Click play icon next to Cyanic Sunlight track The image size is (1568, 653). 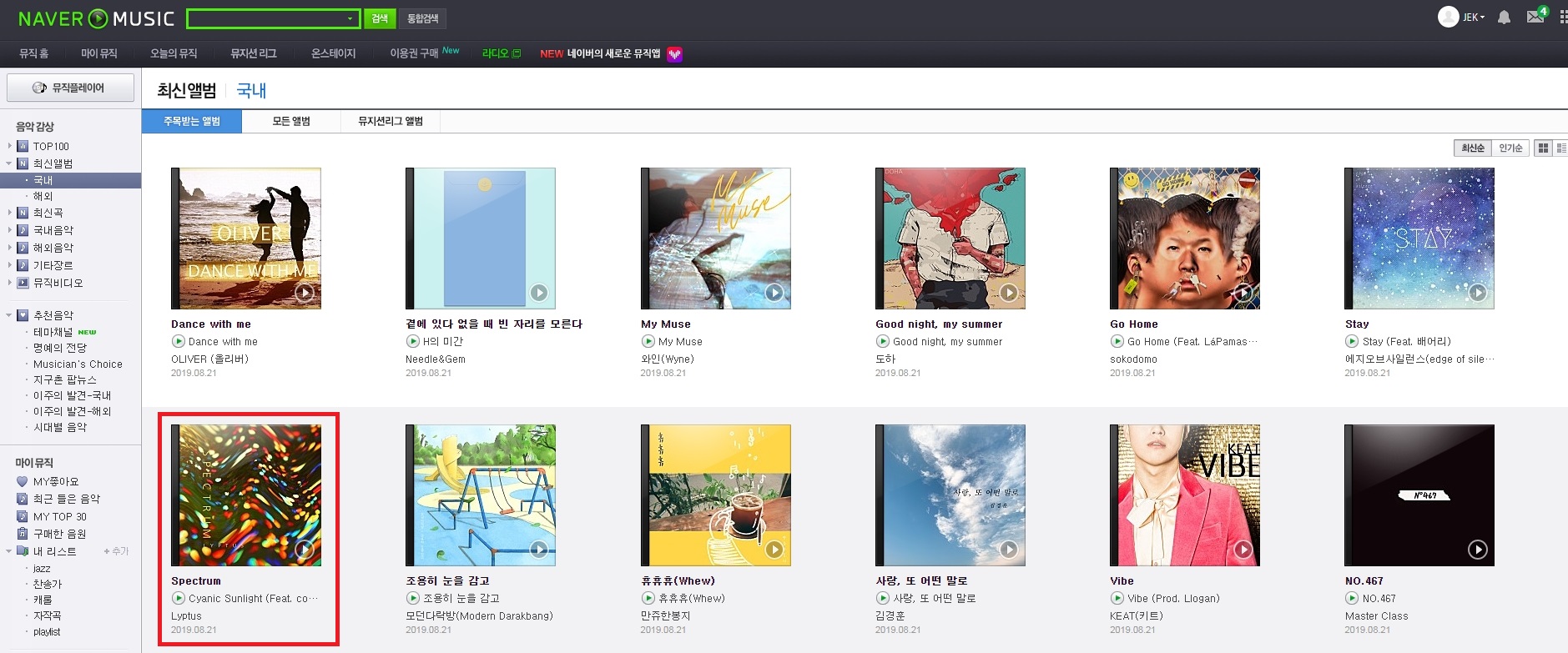(178, 598)
